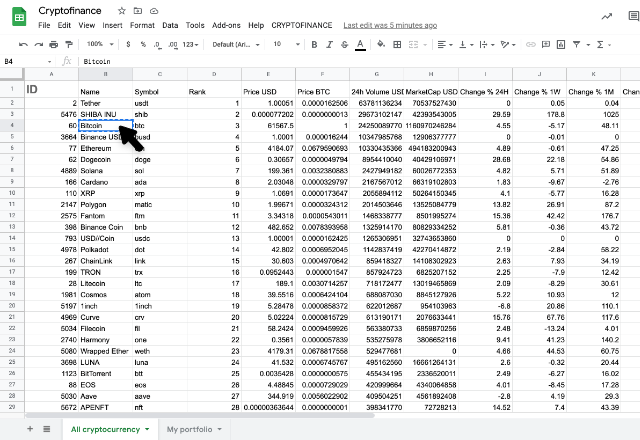Screen dimensions: 640x440
Task: Open the borders tool
Action: tap(397, 44)
